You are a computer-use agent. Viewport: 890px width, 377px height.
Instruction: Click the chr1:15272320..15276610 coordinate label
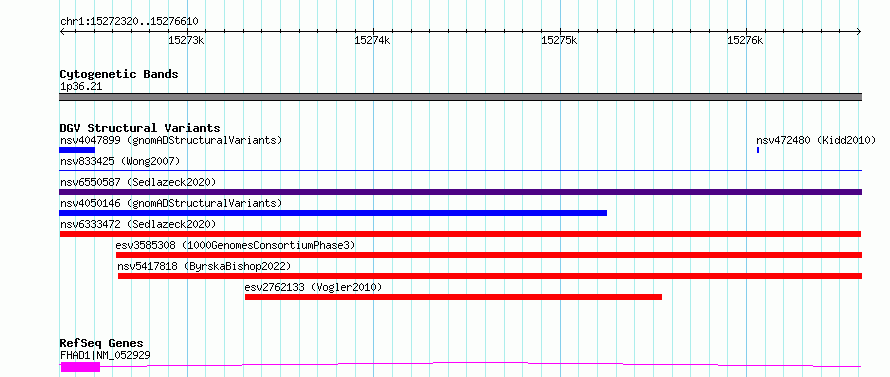tap(129, 22)
